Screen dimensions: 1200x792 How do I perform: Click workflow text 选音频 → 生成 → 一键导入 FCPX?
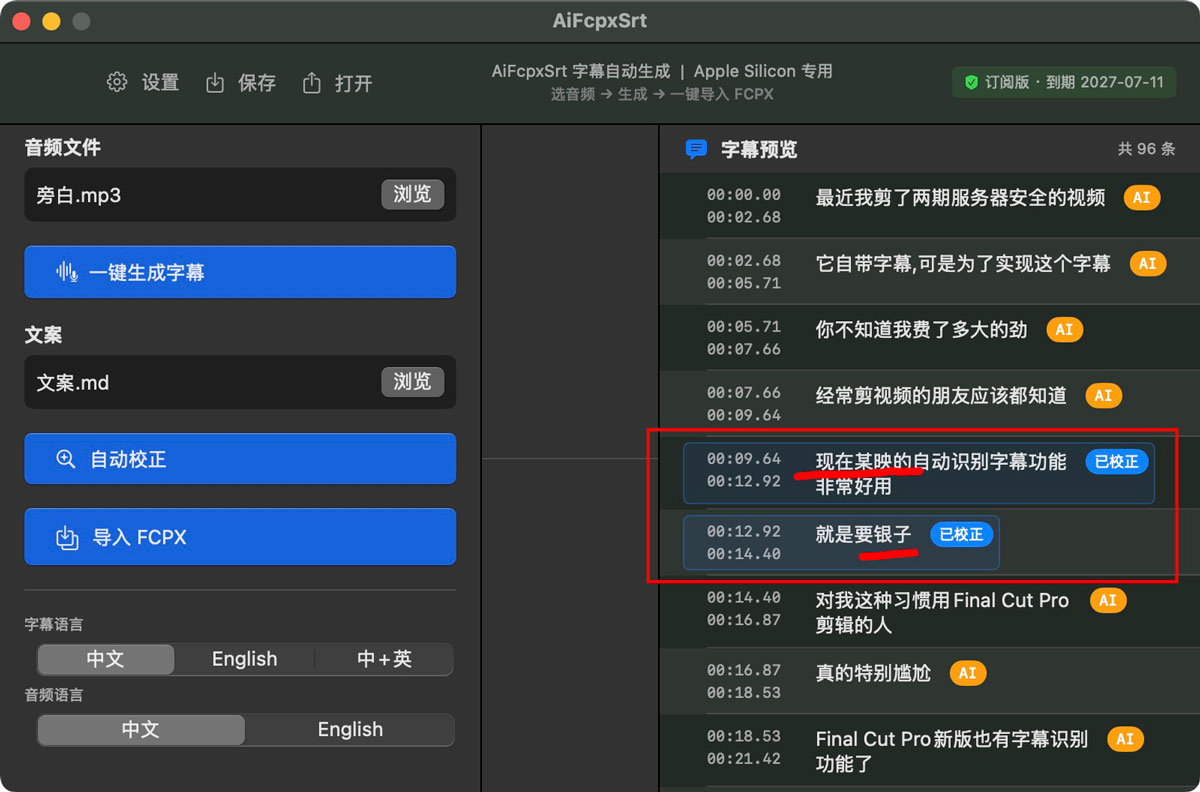pos(662,94)
